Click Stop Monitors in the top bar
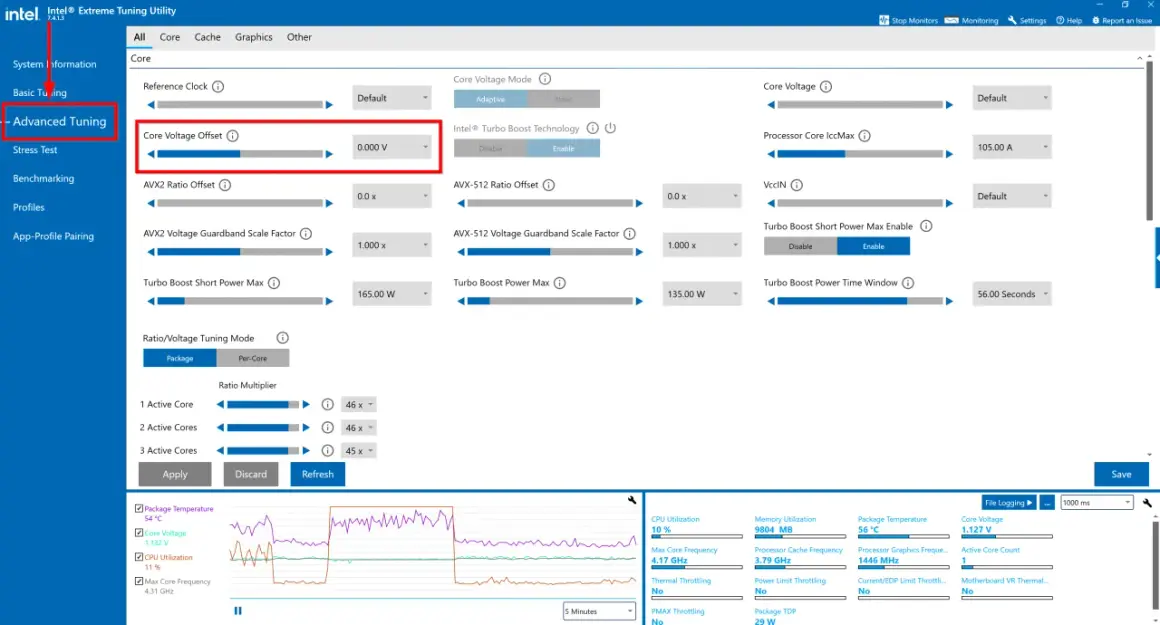This screenshot has width=1160, height=625. [x=908, y=20]
